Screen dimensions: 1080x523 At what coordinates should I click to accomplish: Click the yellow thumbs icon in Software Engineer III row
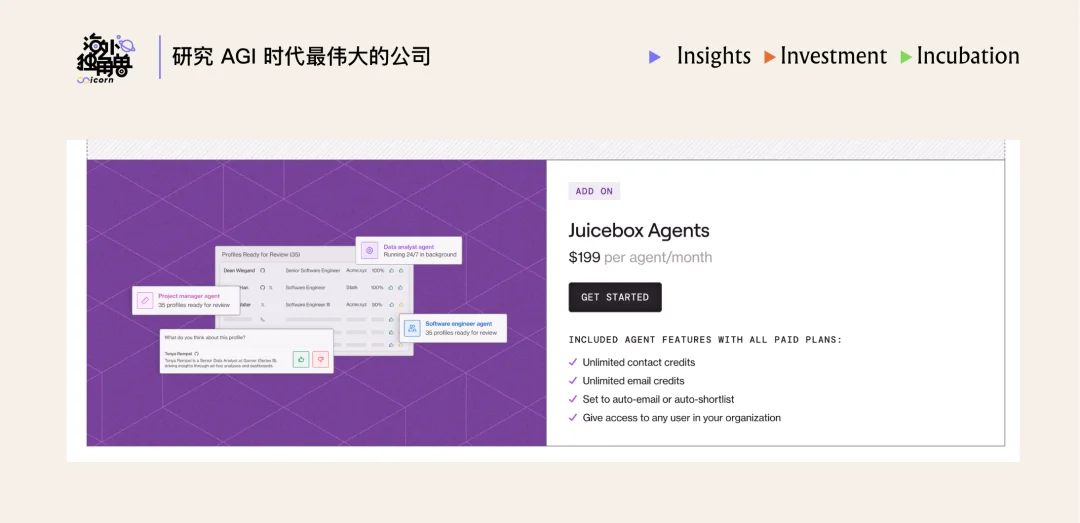pyautogui.click(x=401, y=305)
